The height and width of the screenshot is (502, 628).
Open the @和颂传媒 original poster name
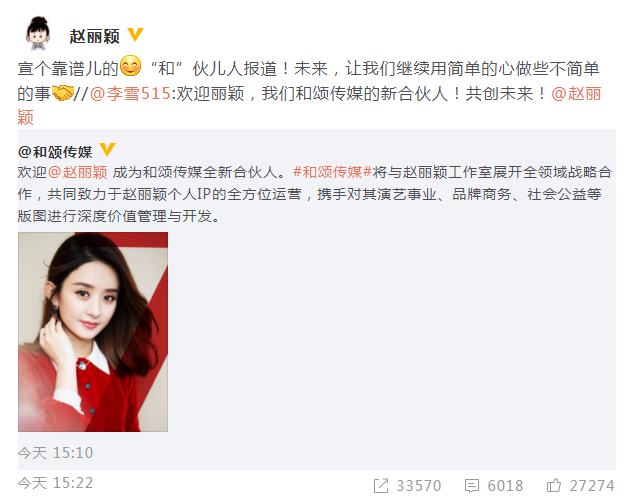(55, 152)
